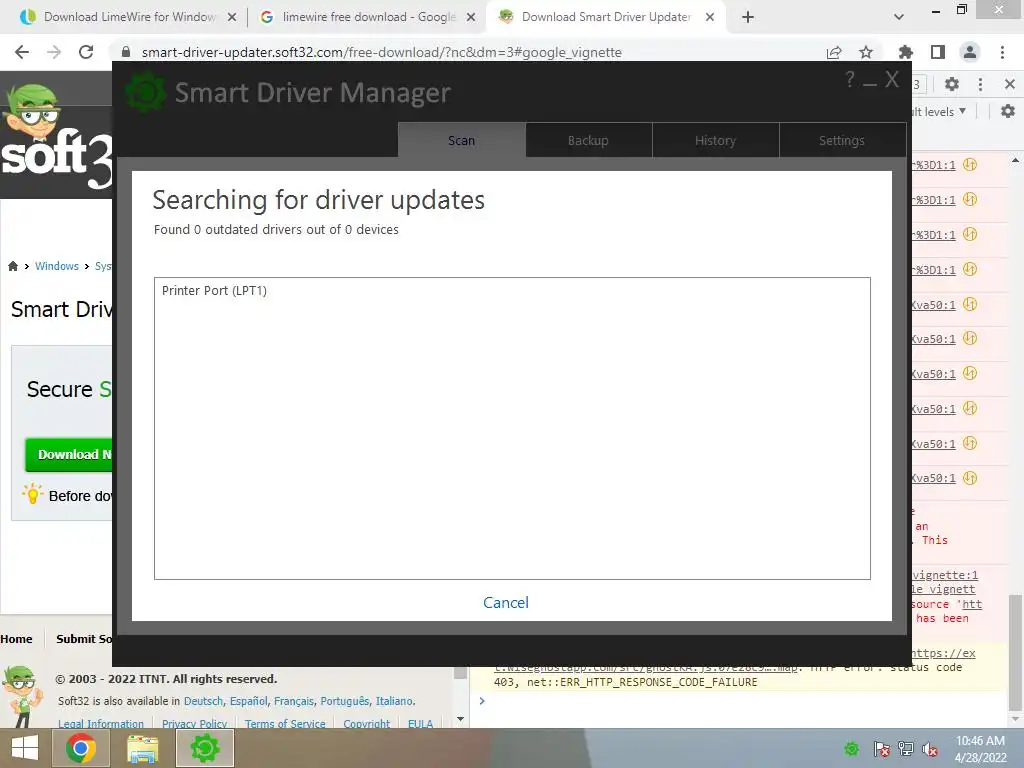Click the address bar URL

381,52
